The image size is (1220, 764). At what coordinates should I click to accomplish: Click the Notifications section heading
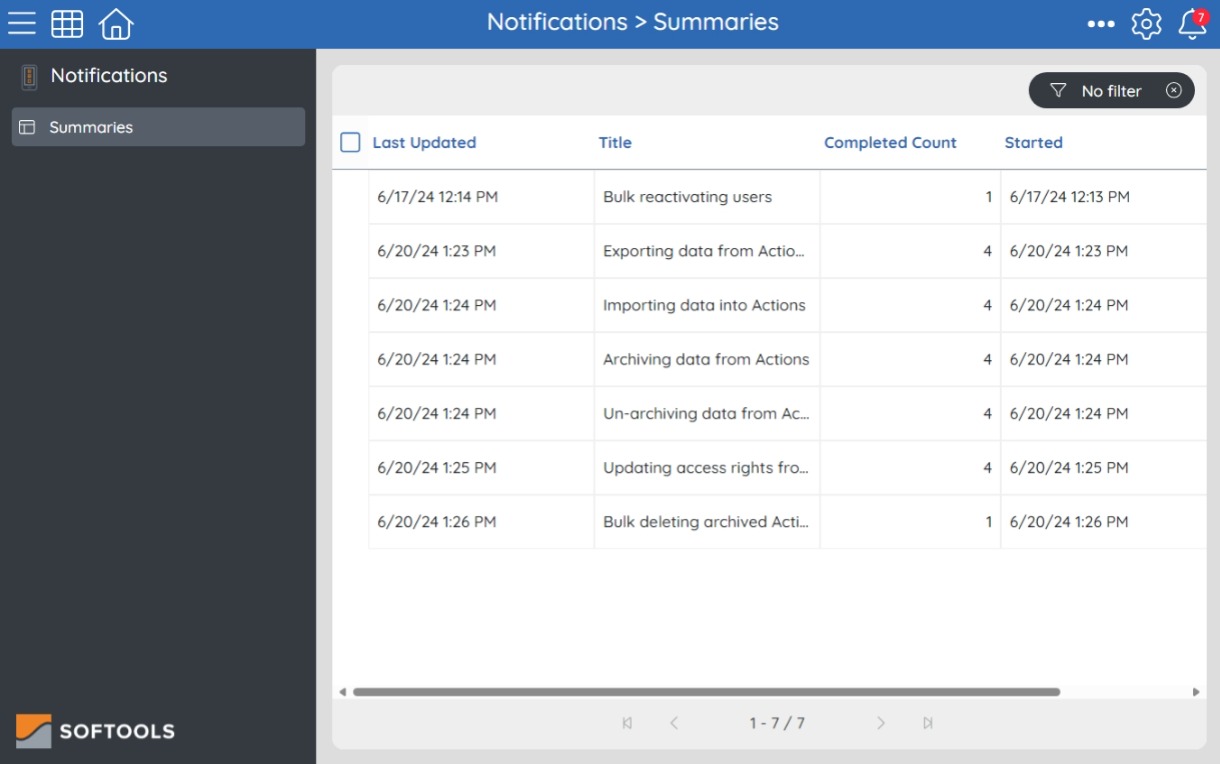[108, 75]
